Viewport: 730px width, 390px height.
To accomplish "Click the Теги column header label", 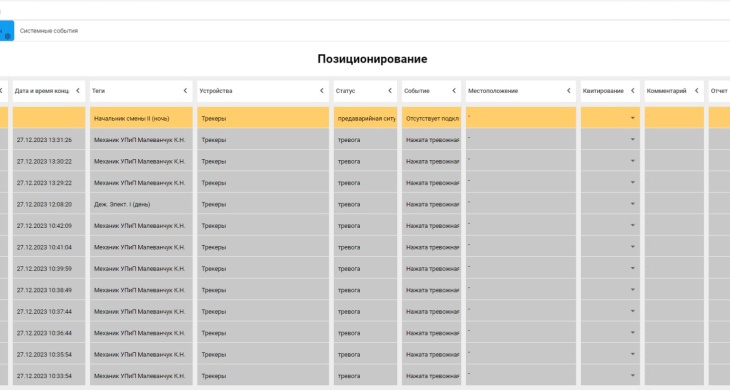I will pos(98,91).
